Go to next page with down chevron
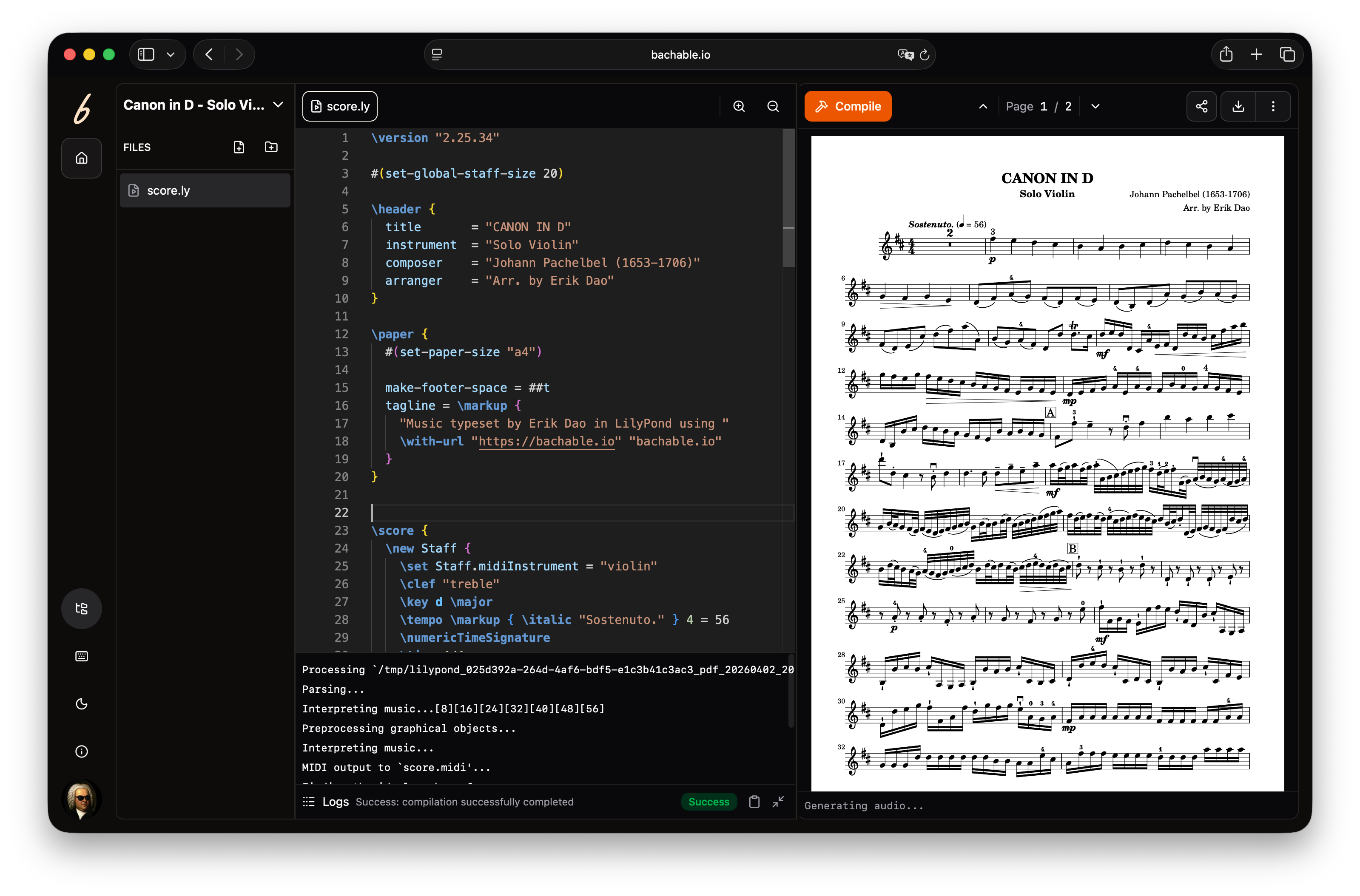 click(x=1095, y=106)
